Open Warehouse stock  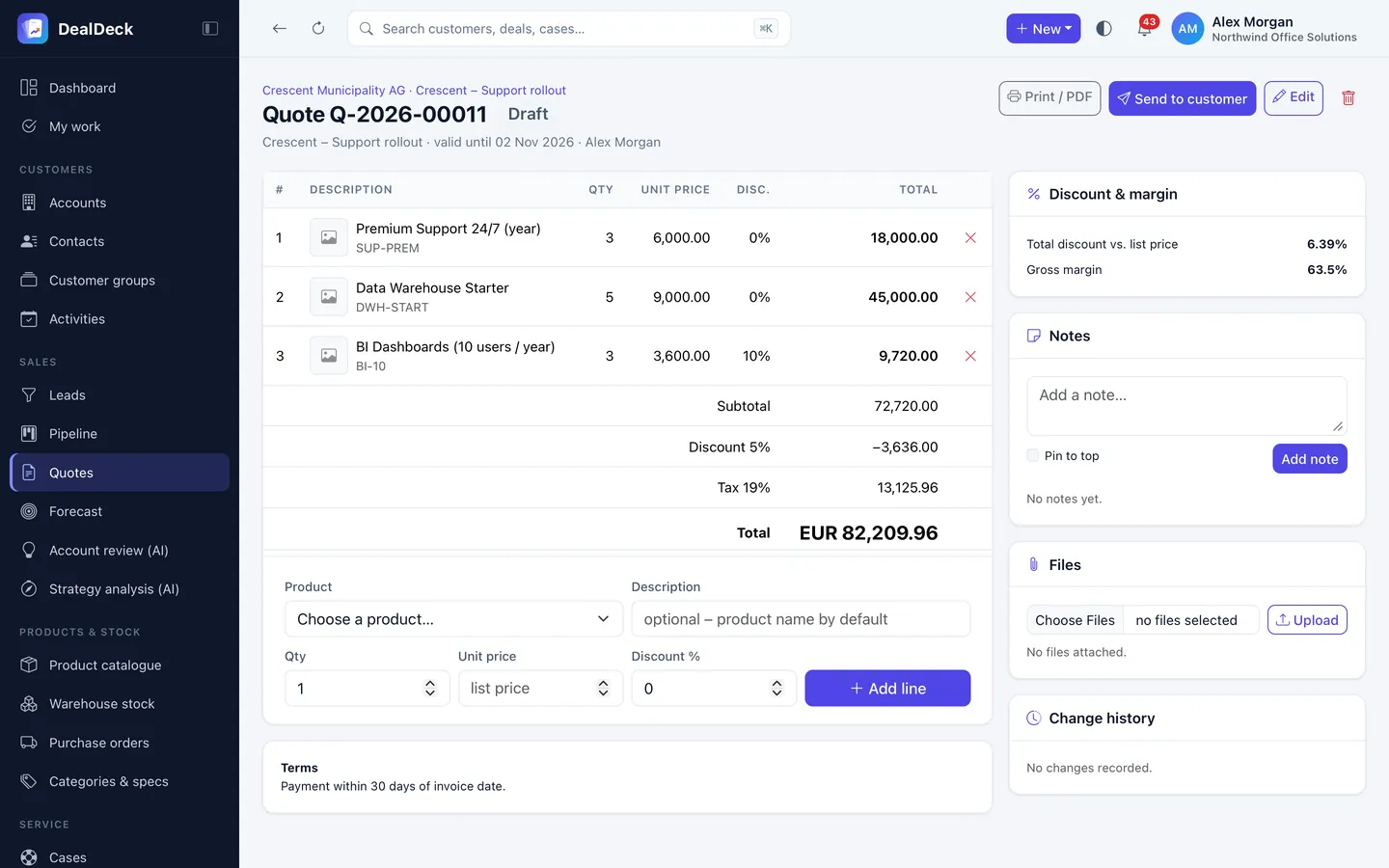pyautogui.click(x=120, y=704)
